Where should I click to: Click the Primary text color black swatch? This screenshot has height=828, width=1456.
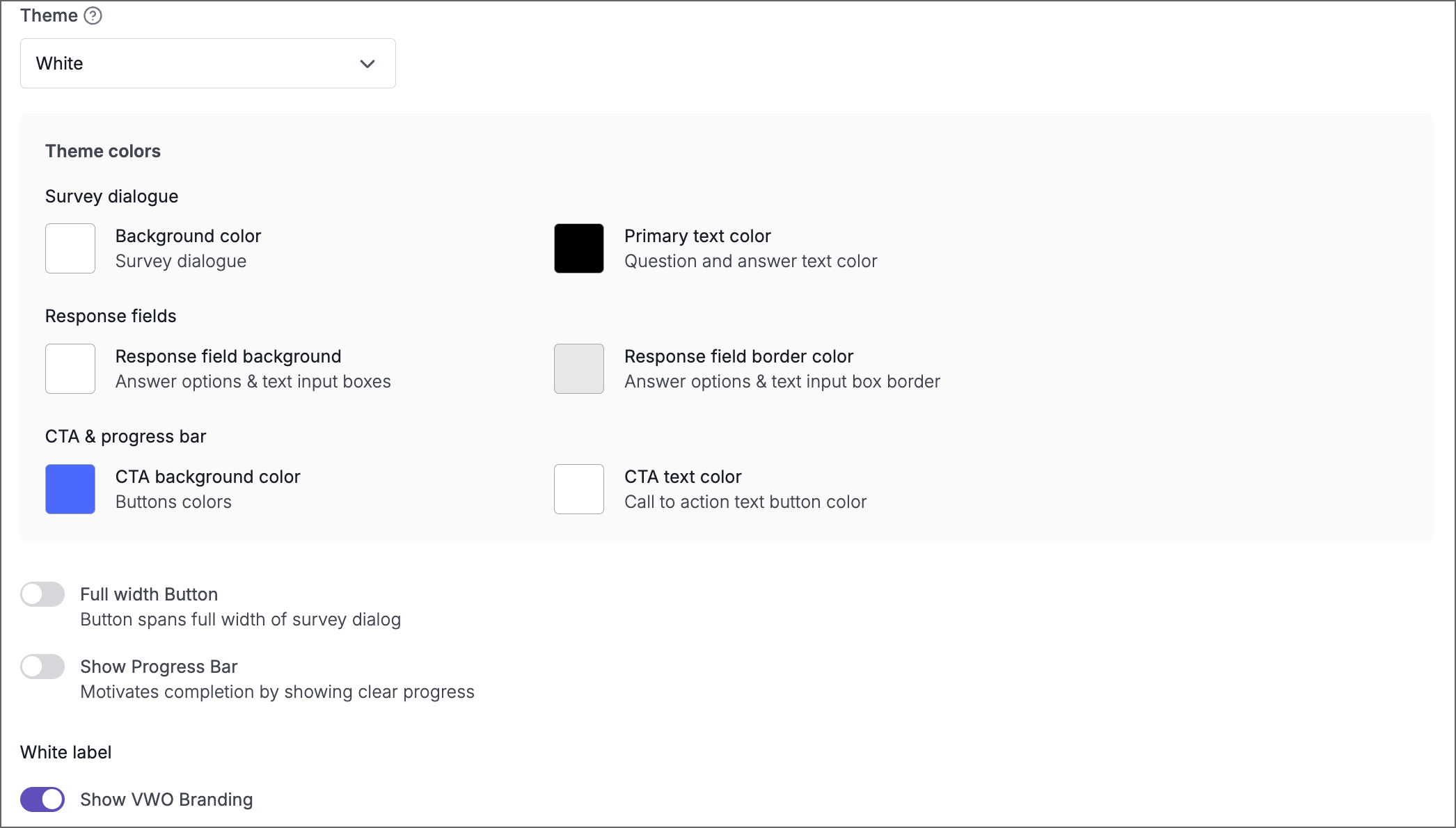click(x=578, y=248)
